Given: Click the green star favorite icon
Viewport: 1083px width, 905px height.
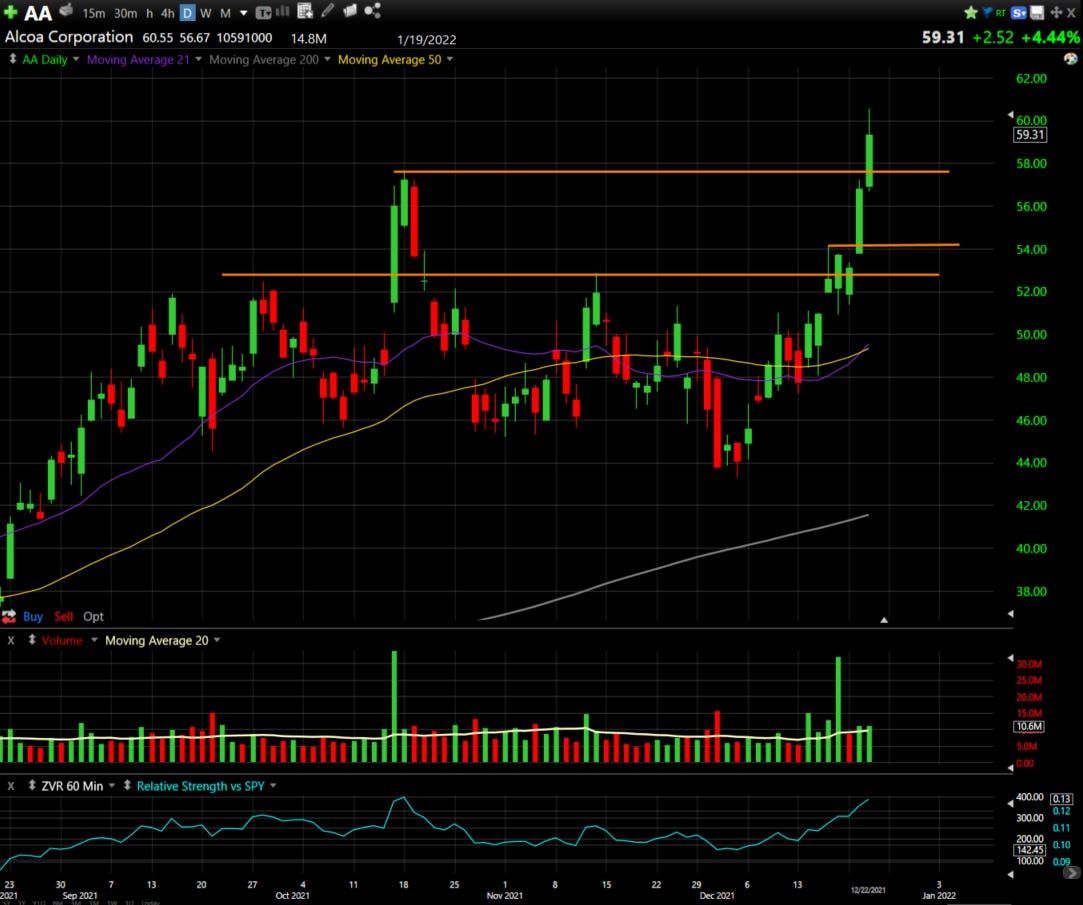Looking at the screenshot, I should [970, 12].
